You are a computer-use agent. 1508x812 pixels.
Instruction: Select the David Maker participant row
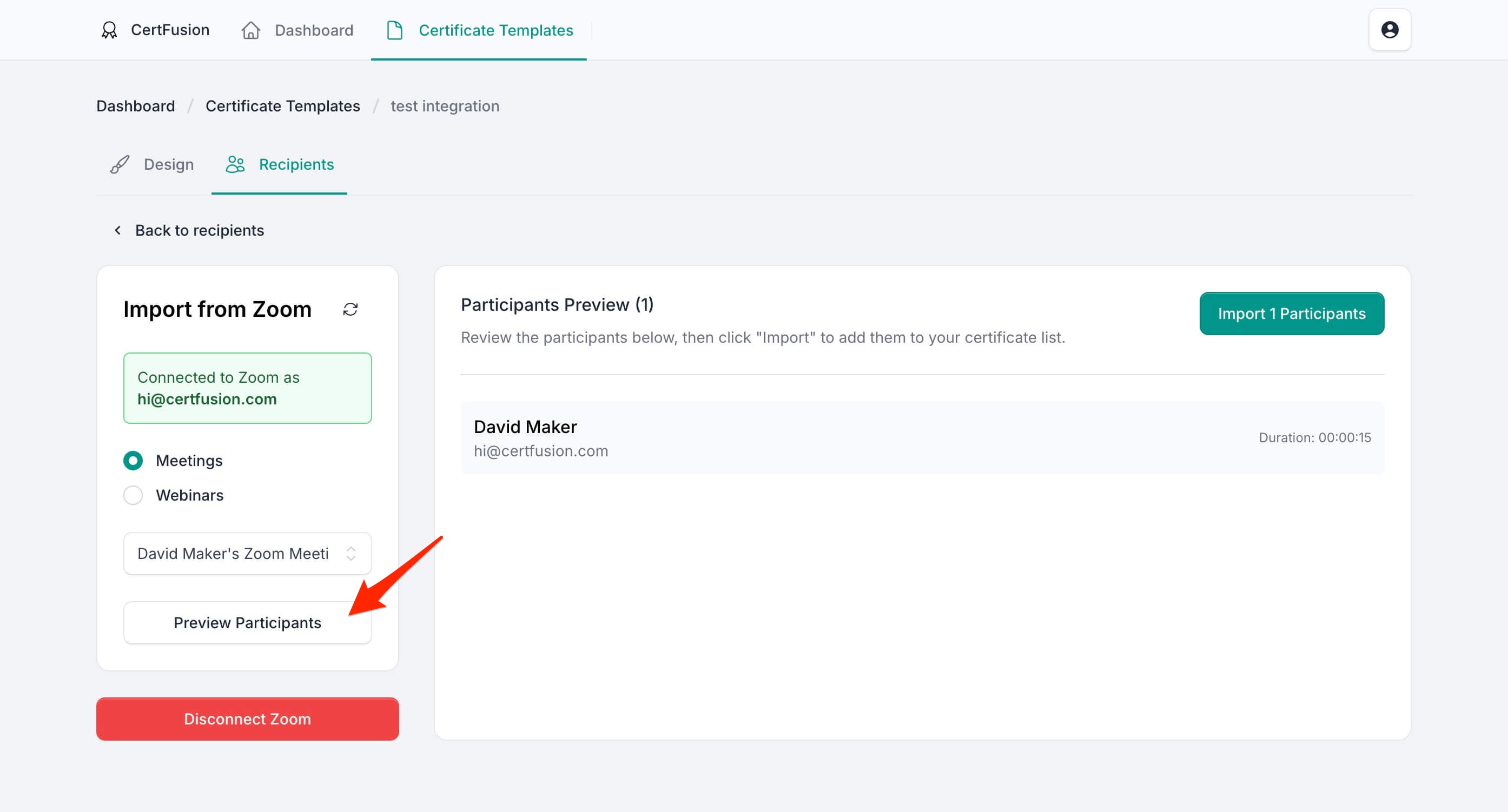922,437
